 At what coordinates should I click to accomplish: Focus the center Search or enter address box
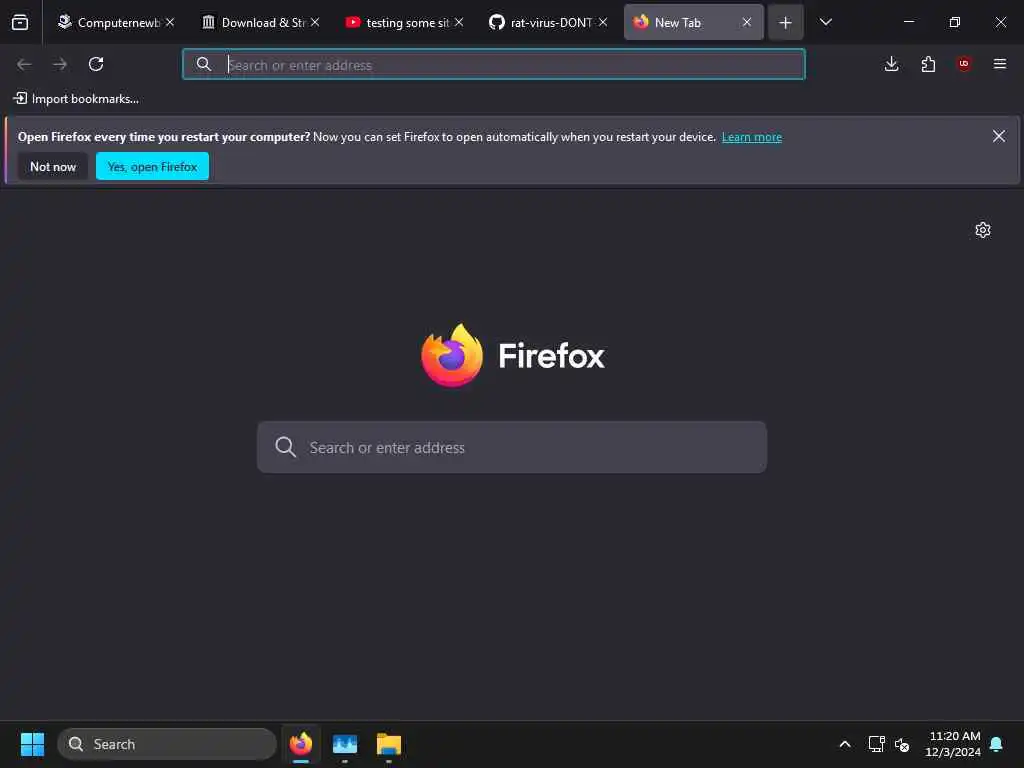pyautogui.click(x=512, y=447)
